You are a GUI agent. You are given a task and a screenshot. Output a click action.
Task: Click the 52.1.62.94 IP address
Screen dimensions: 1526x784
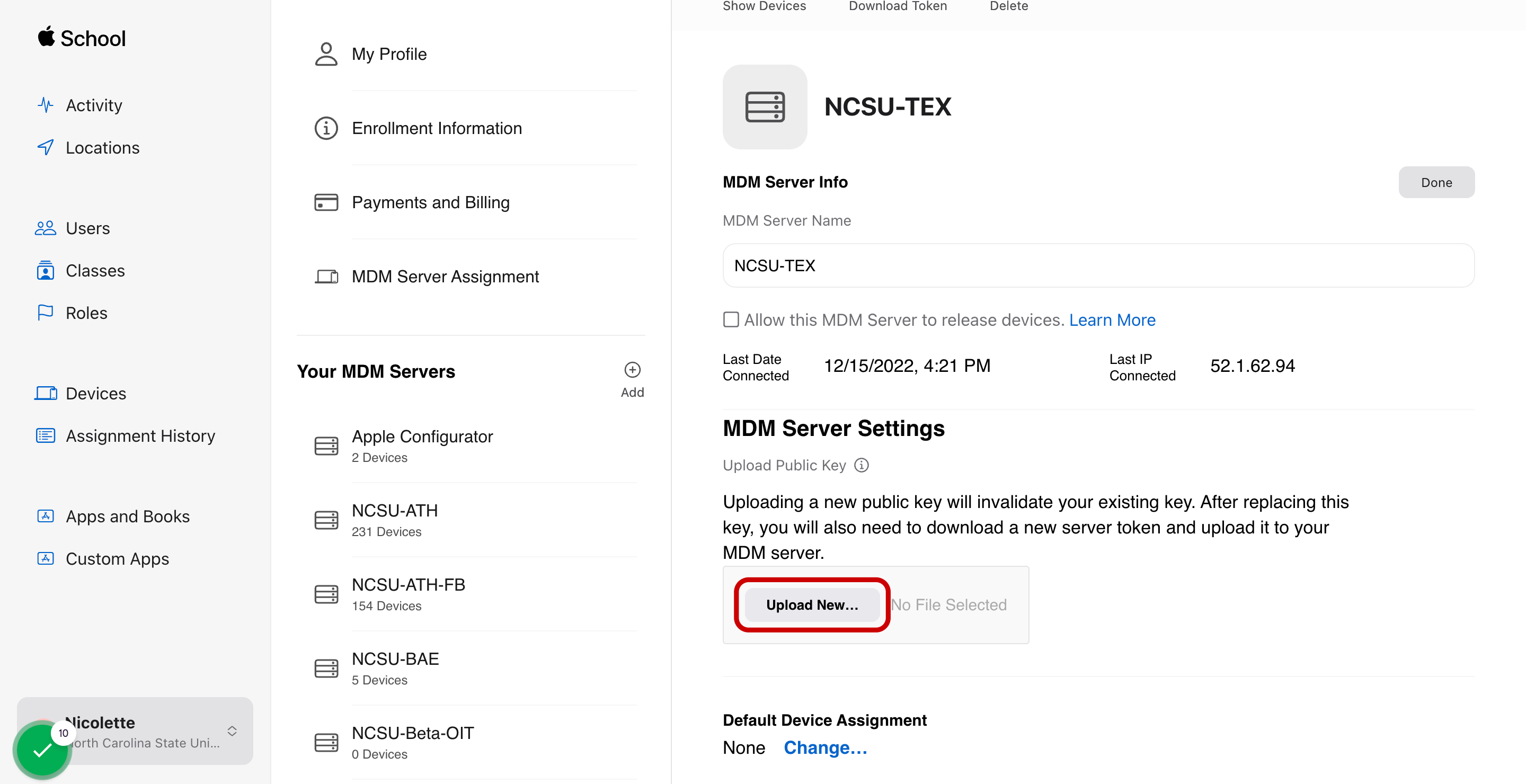(1252, 366)
